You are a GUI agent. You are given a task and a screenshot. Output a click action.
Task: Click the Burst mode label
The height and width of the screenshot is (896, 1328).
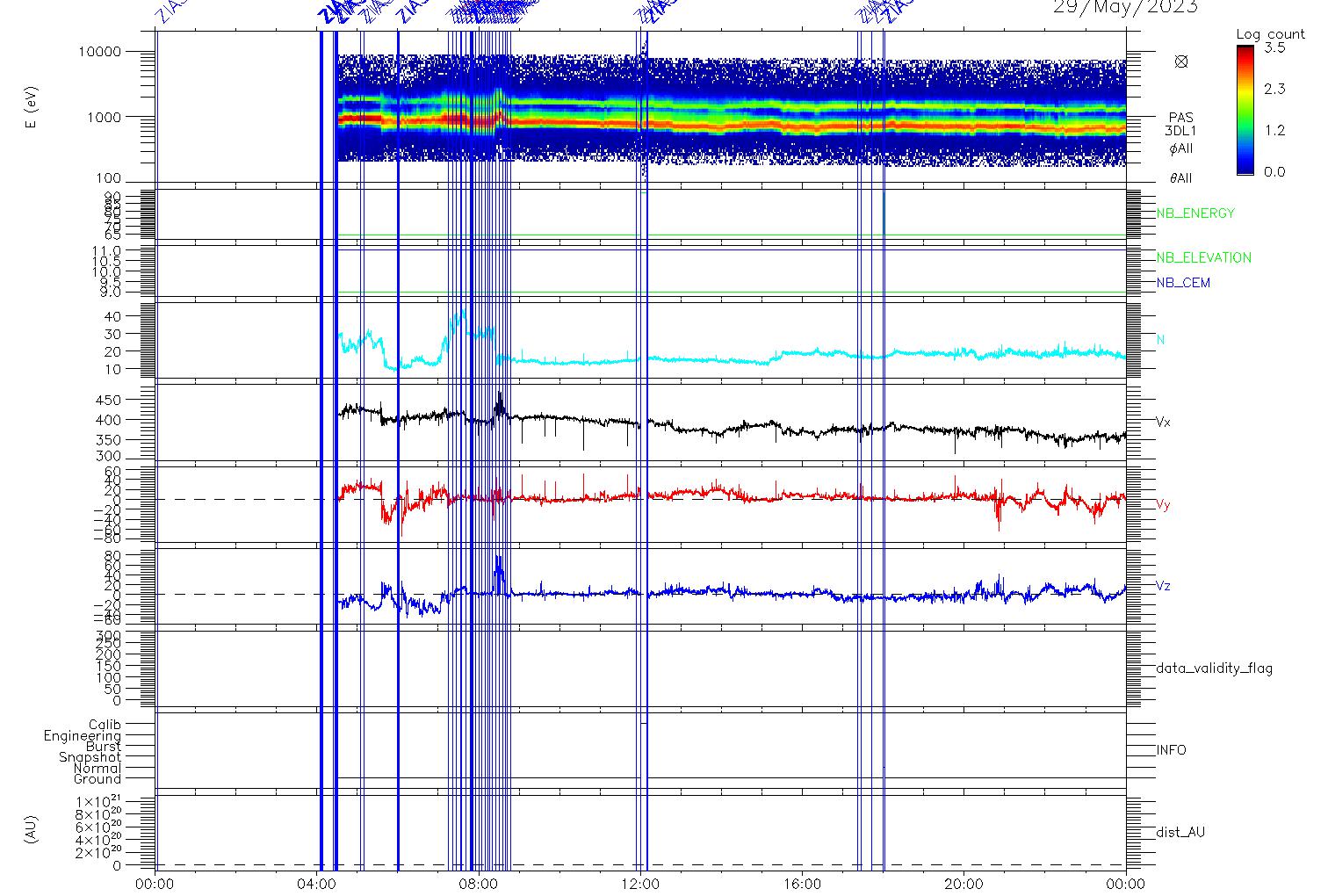pos(104,747)
